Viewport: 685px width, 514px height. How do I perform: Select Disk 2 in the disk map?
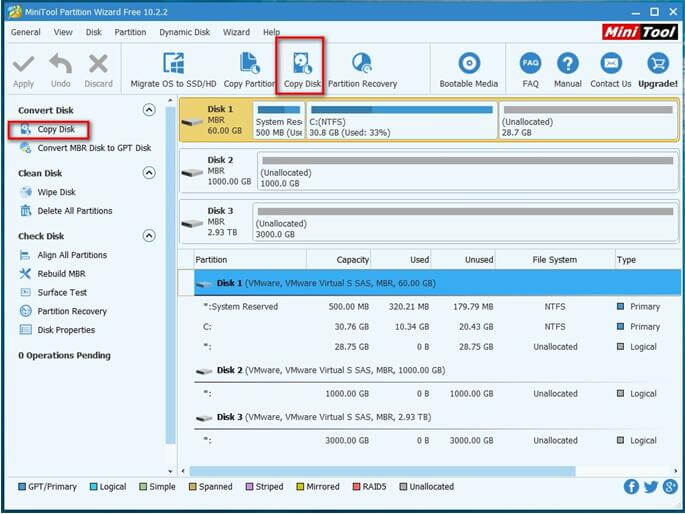217,171
